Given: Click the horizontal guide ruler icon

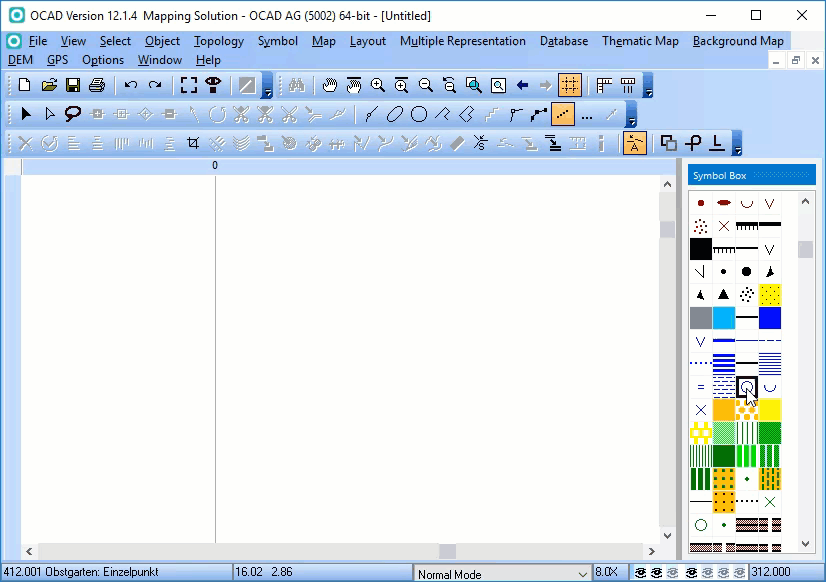Looking at the screenshot, I should point(604,85).
